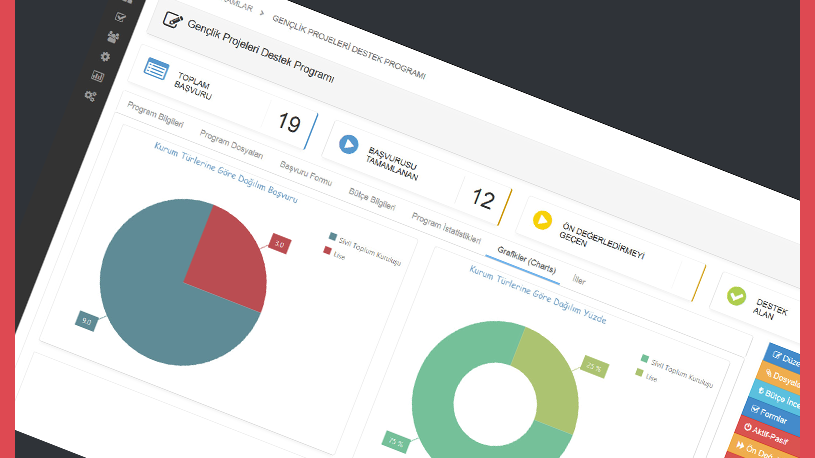Click the Toplam Başvuru count 19

click(x=289, y=124)
